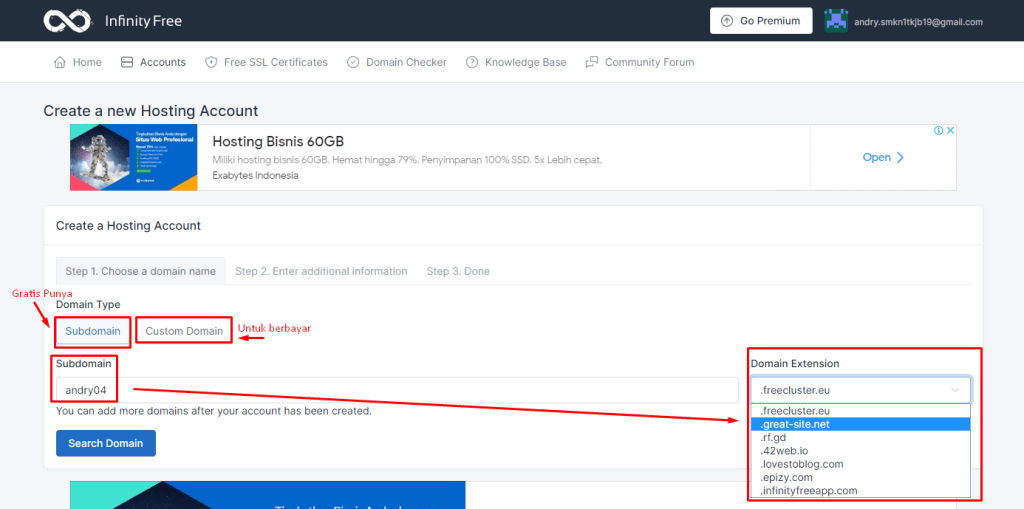Close the ad using X icon
Image resolution: width=1024 pixels, height=509 pixels.
click(950, 131)
